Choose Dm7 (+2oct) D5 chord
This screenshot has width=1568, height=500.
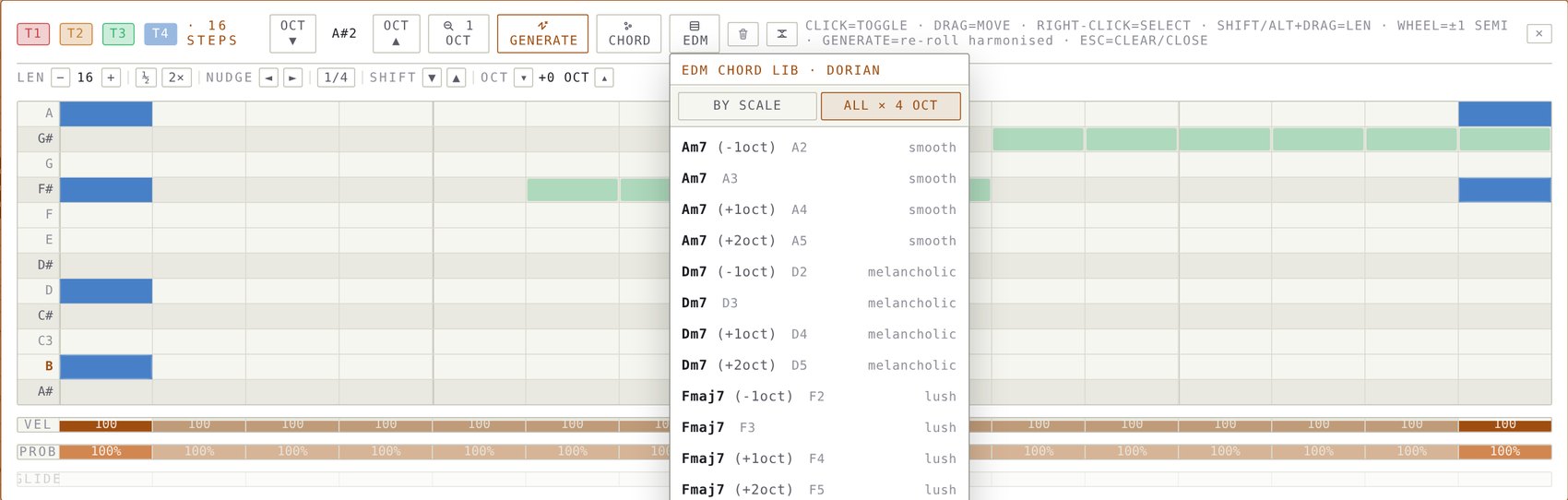click(x=819, y=365)
